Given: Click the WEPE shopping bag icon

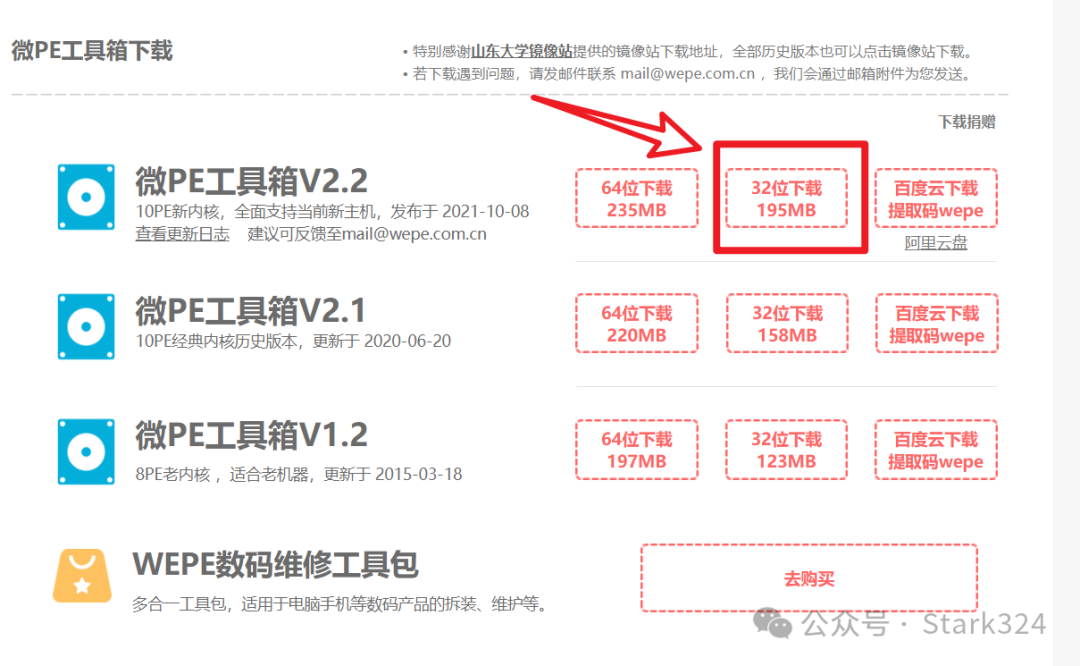Looking at the screenshot, I should pos(82,576).
